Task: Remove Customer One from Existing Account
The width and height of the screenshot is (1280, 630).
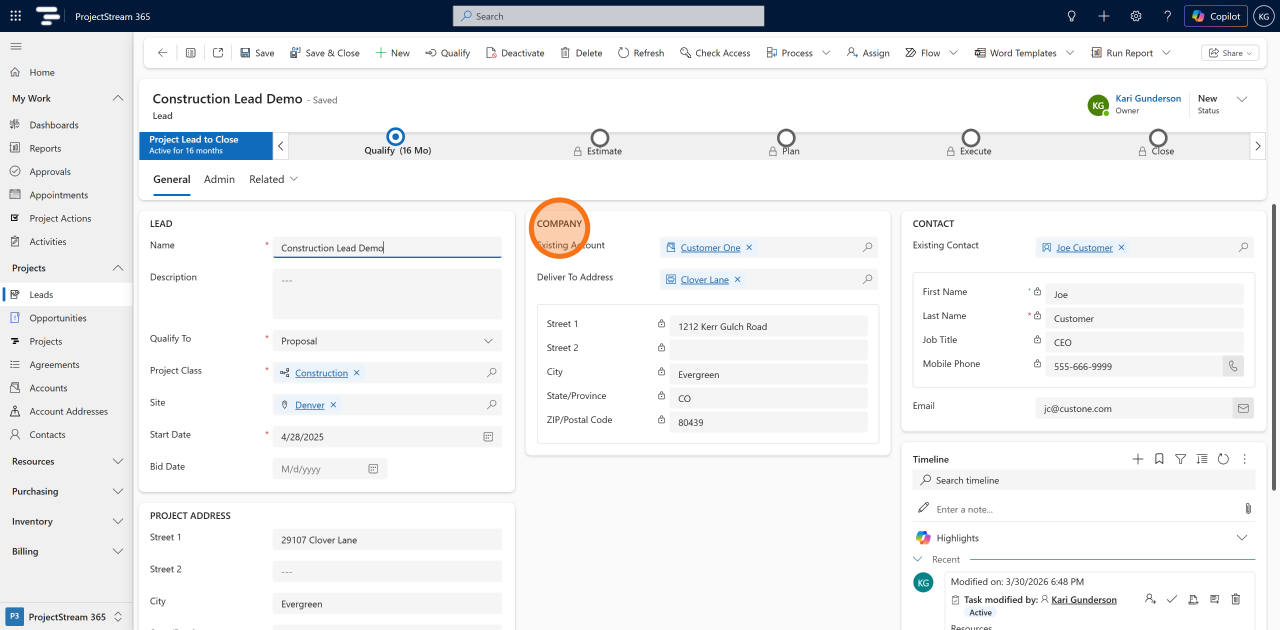Action: [x=749, y=247]
